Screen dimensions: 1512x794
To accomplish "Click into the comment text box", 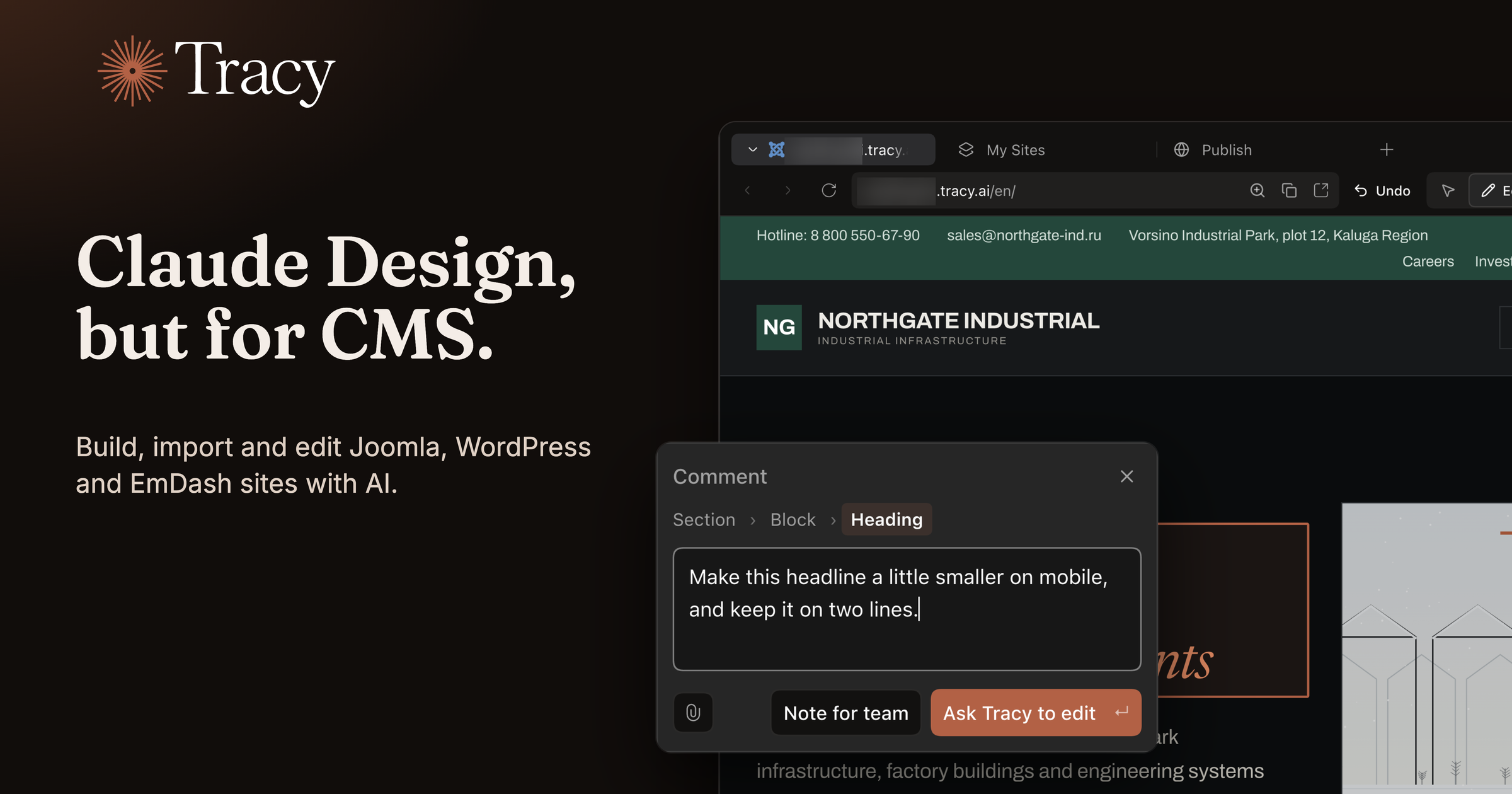I will tap(907, 609).
